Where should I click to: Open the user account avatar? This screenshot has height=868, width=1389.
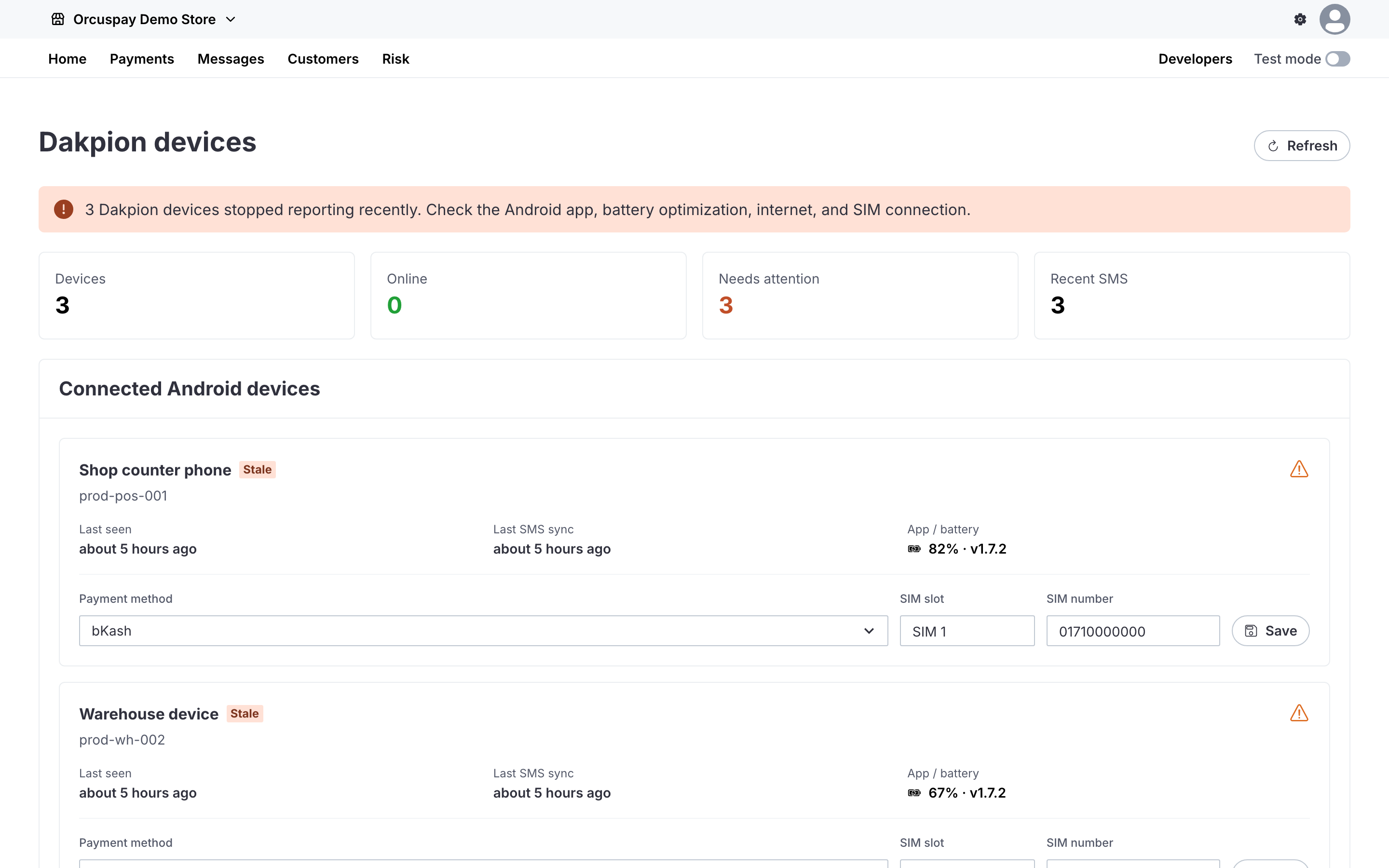1335,19
